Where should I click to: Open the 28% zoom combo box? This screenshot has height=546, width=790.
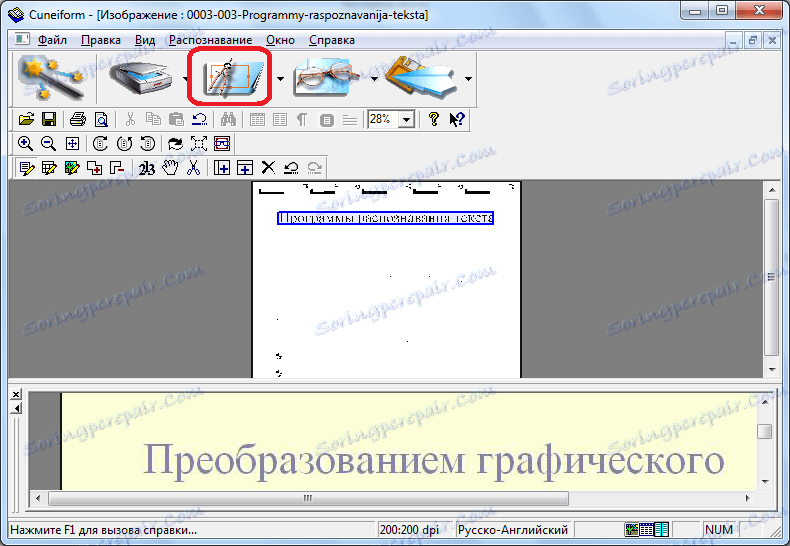(x=391, y=119)
